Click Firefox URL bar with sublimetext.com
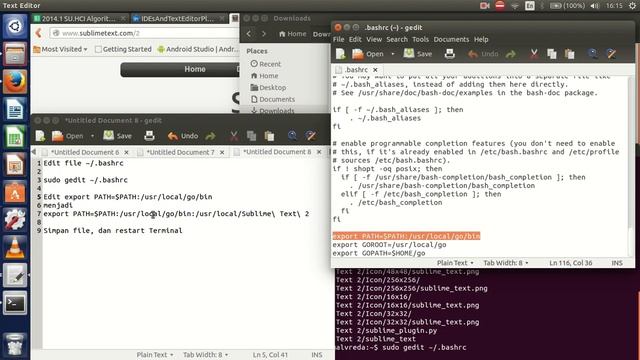 (143, 33)
